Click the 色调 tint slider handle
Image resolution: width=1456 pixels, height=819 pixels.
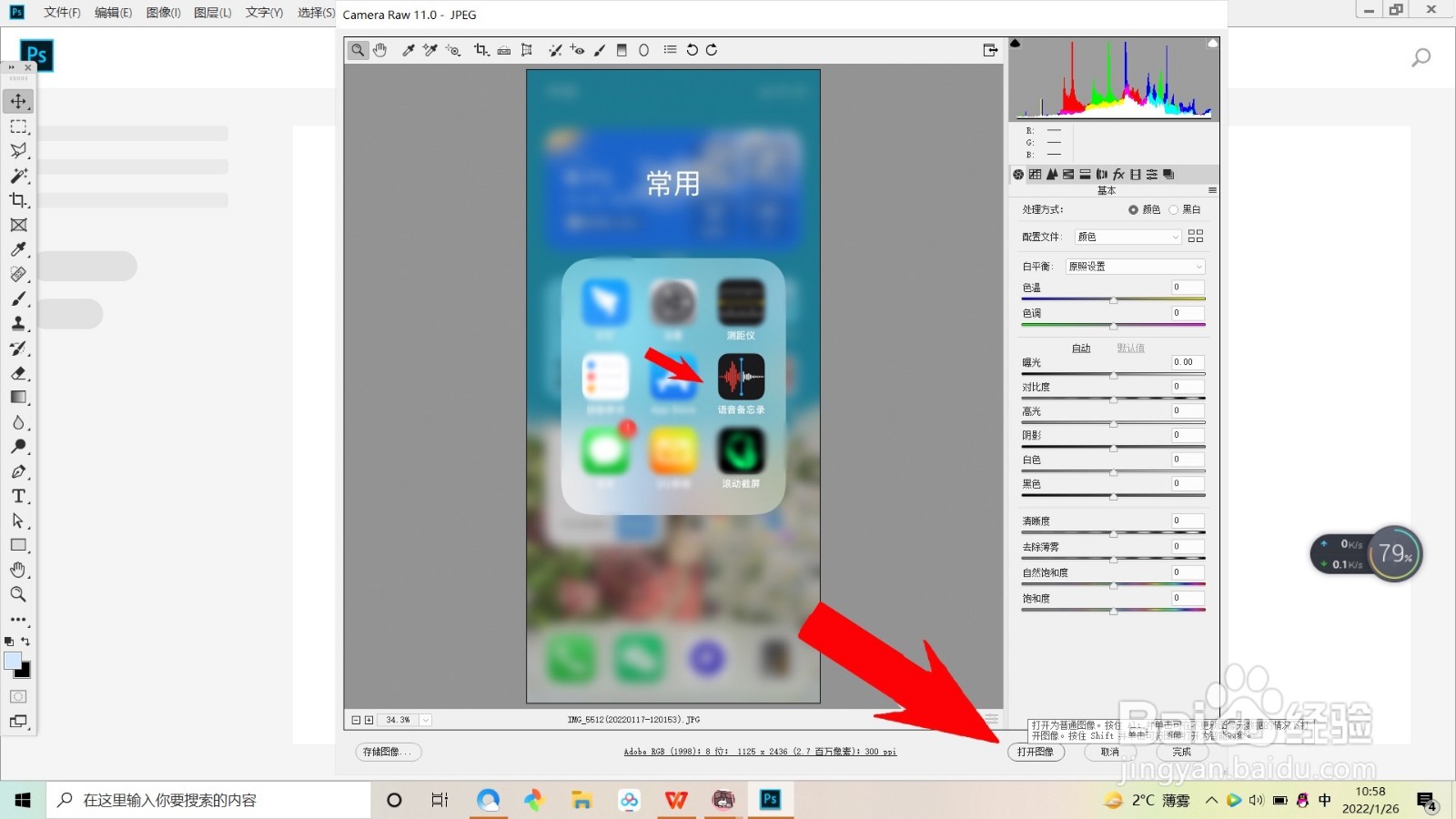1113,325
